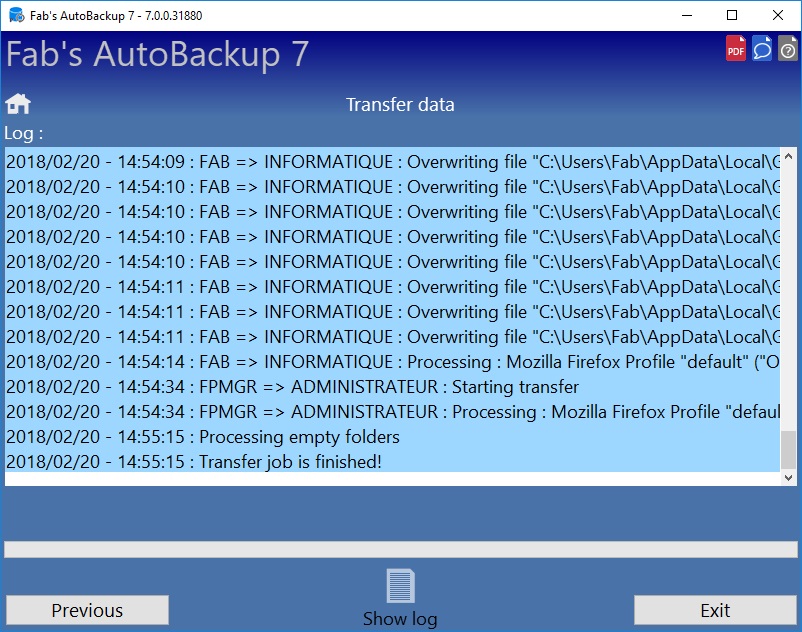Select the "Starting transfer" log entry
Screen dimensions: 802x632
click(x=392, y=387)
